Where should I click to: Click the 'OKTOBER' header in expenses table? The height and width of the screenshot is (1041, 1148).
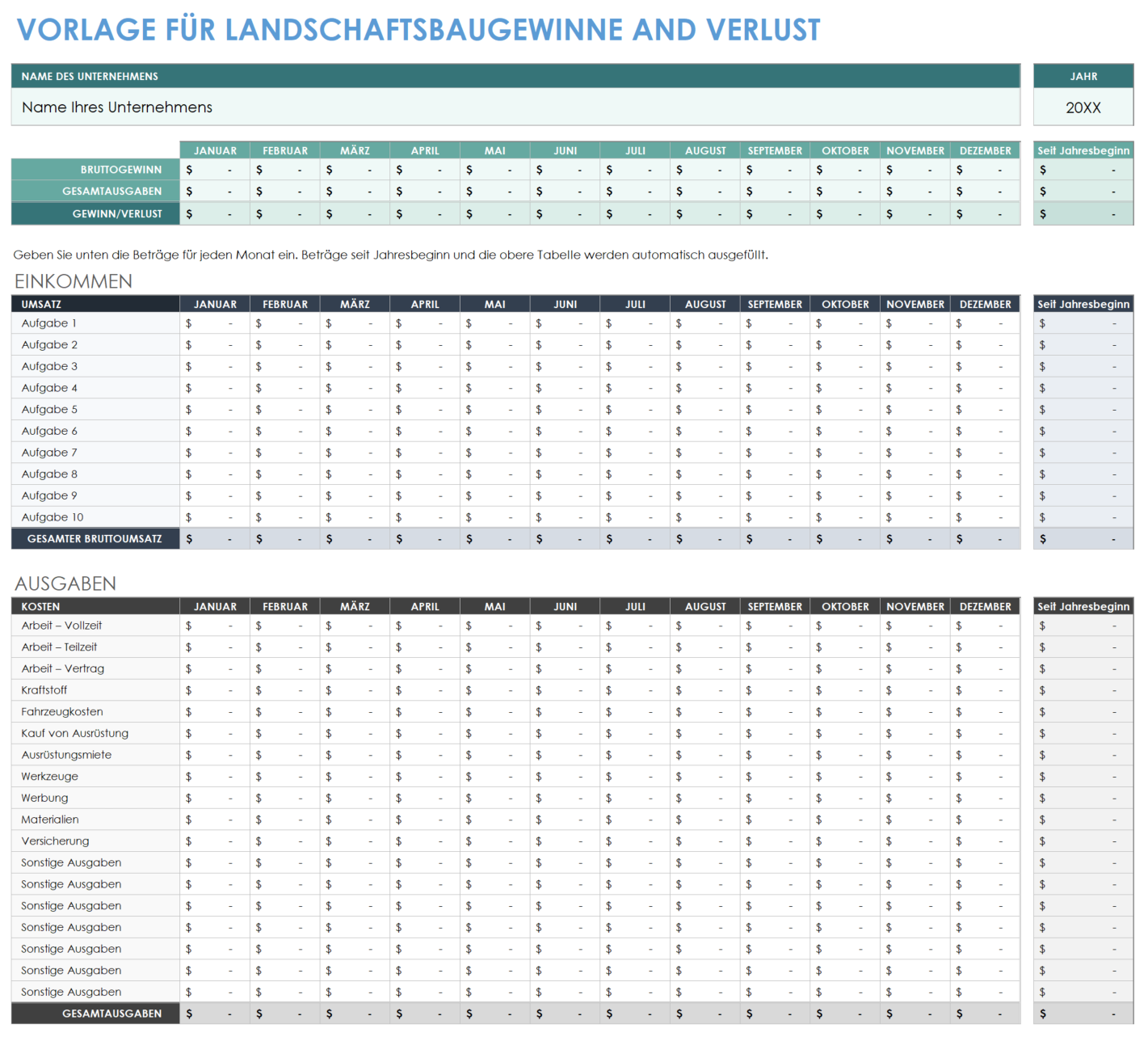coord(846,606)
